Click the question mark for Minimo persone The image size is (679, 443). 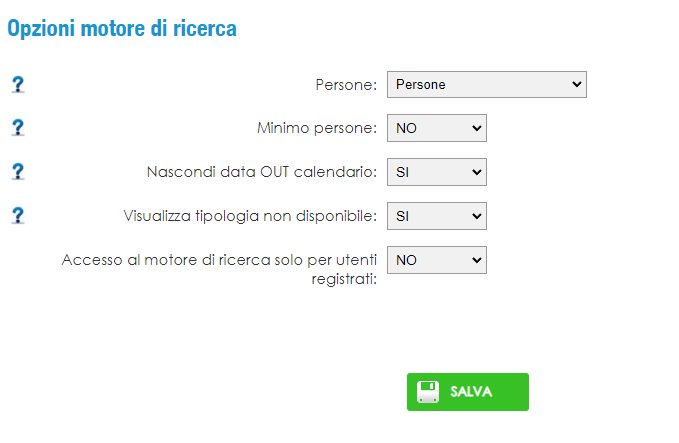point(18,128)
